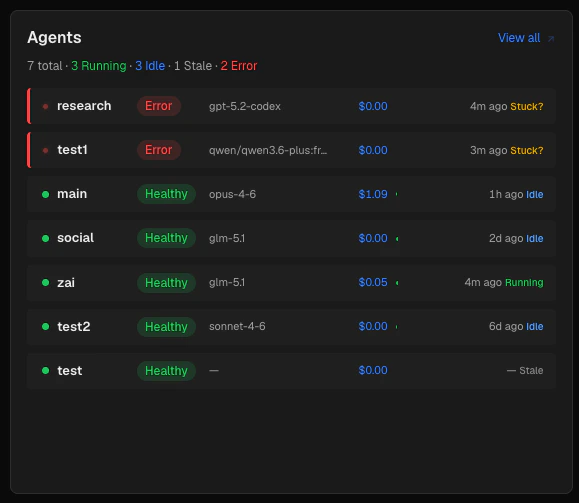The width and height of the screenshot is (579, 503).
Task: Select the test agent name
Action: [69, 370]
